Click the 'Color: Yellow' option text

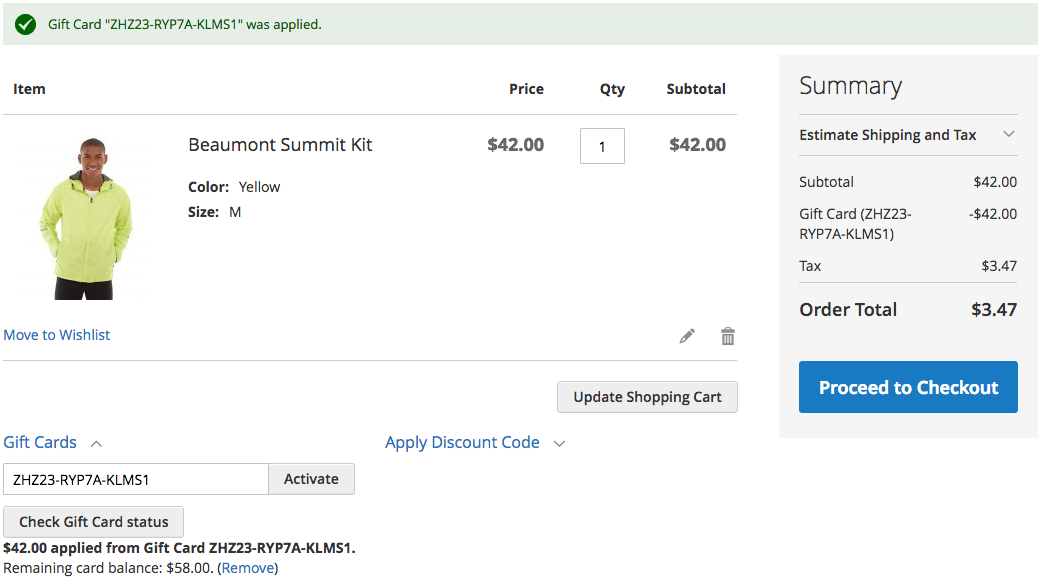point(234,187)
